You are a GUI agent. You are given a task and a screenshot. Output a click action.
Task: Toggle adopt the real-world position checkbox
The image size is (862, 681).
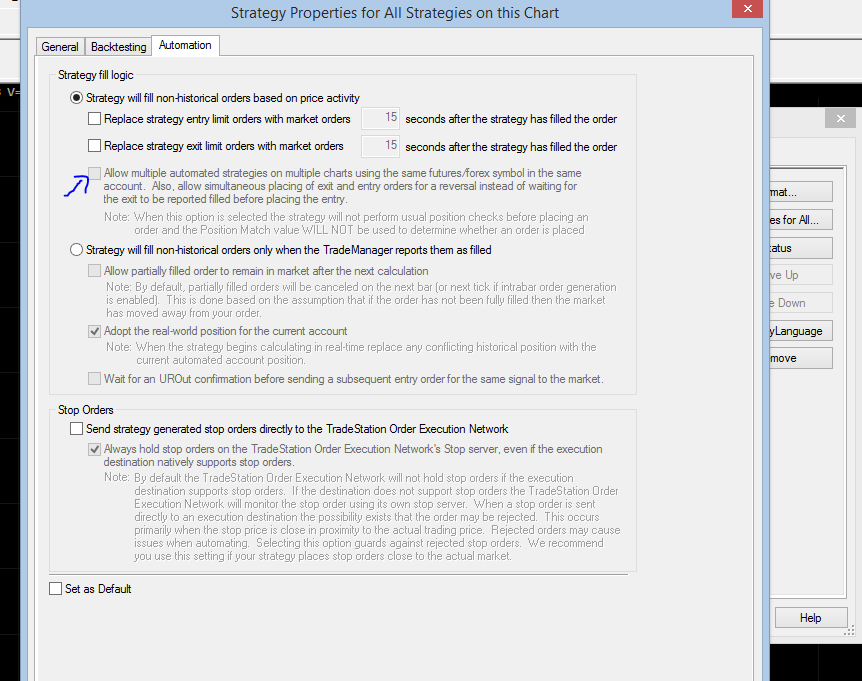(x=95, y=331)
